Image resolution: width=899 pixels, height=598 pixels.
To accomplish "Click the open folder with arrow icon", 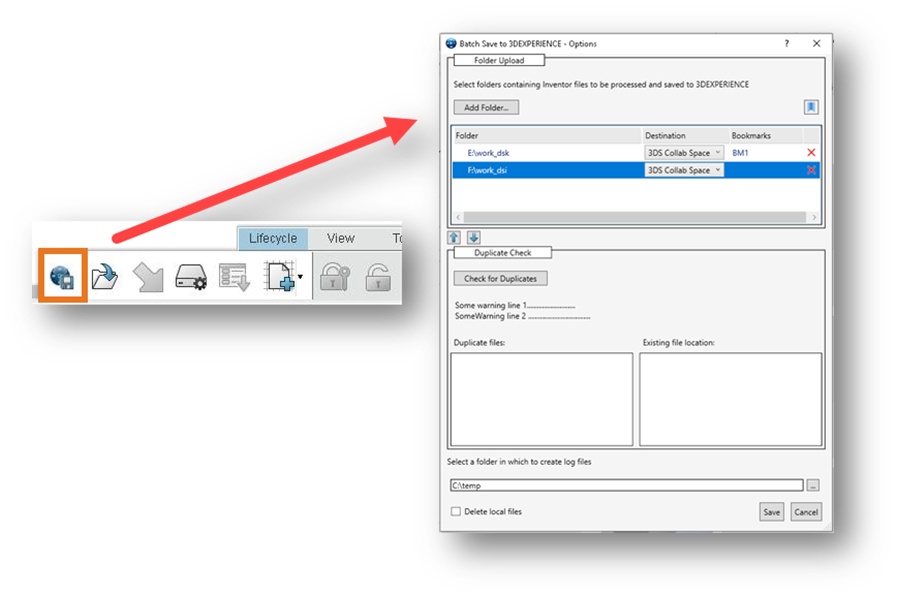I will pyautogui.click(x=104, y=276).
